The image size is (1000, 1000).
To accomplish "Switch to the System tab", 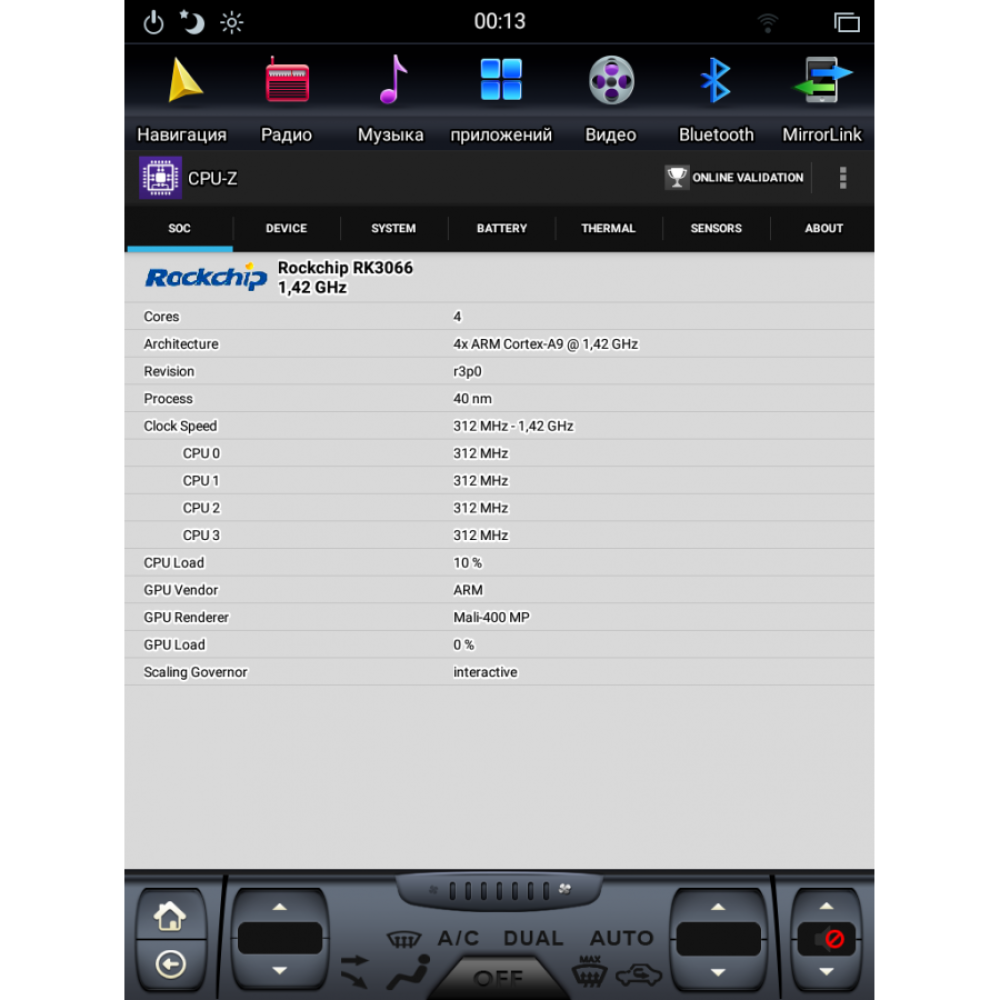I will [393, 228].
